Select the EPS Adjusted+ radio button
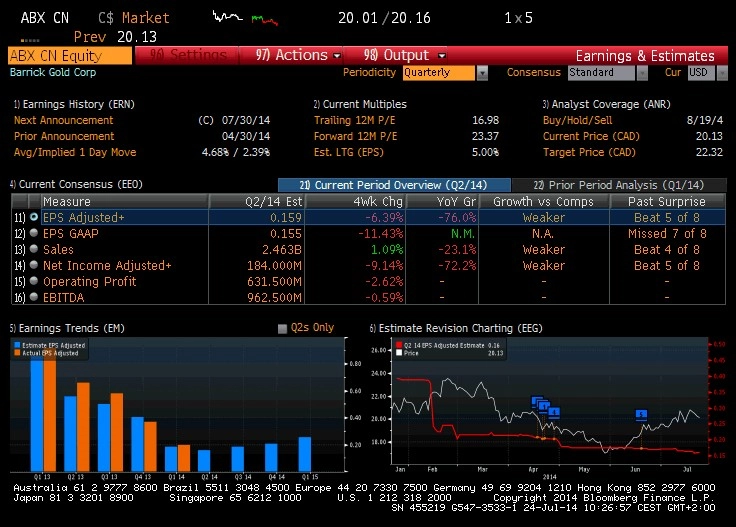 pos(34,217)
